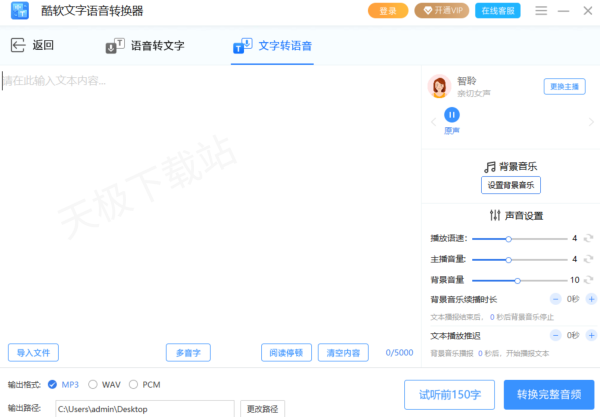The width and height of the screenshot is (600, 417).
Task: Click 设置背景音乐 button
Action: pyautogui.click(x=511, y=185)
